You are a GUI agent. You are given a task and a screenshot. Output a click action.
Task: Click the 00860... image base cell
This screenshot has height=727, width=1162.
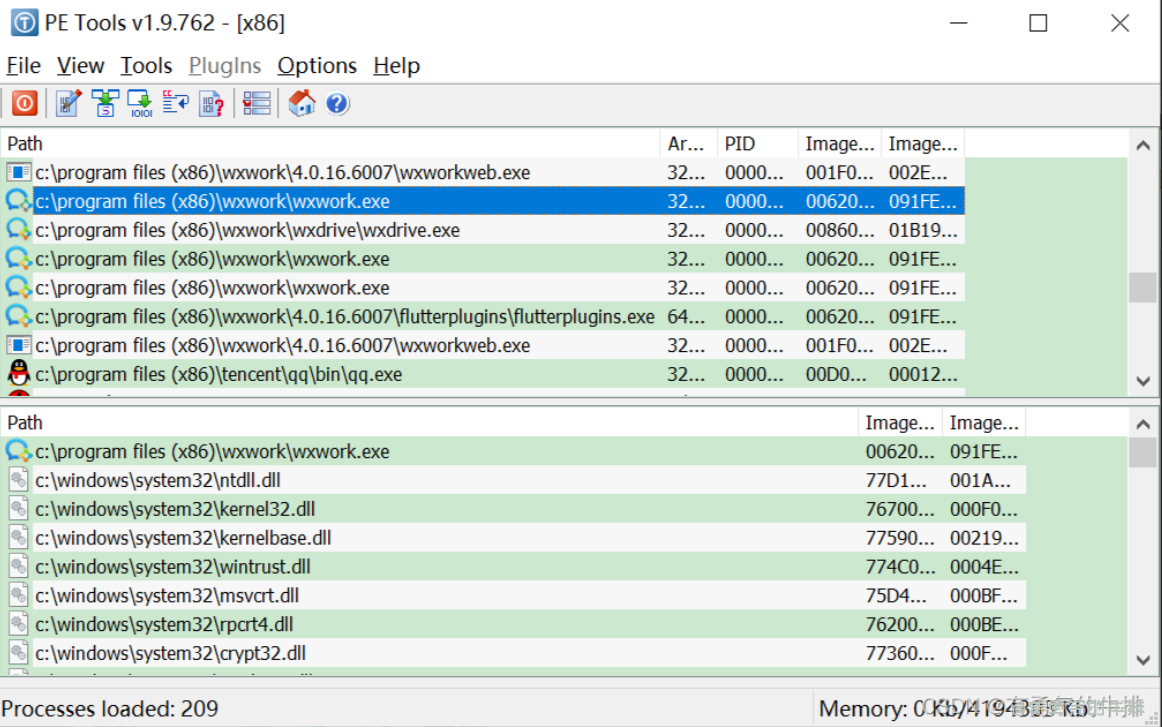[x=840, y=230]
